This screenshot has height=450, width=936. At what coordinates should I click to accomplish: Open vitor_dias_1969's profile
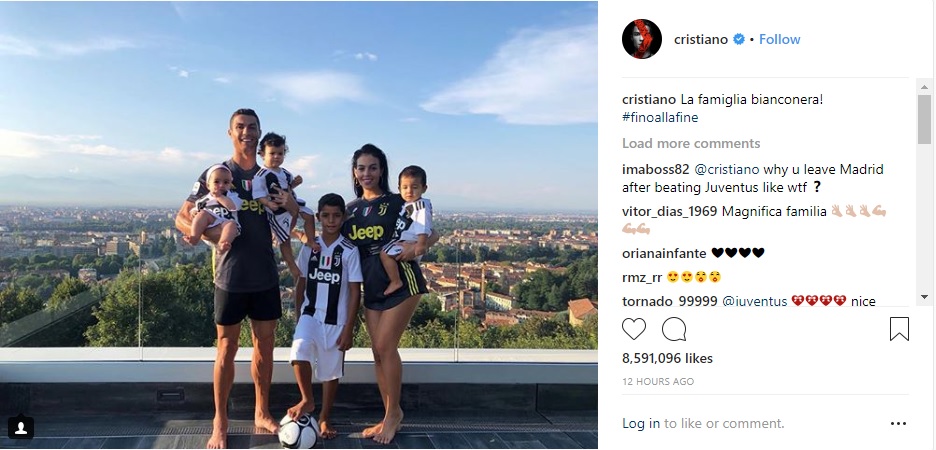coord(670,211)
